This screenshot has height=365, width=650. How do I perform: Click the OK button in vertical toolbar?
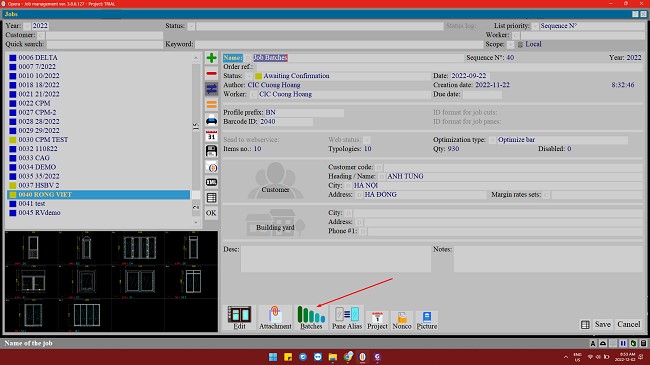click(x=211, y=213)
